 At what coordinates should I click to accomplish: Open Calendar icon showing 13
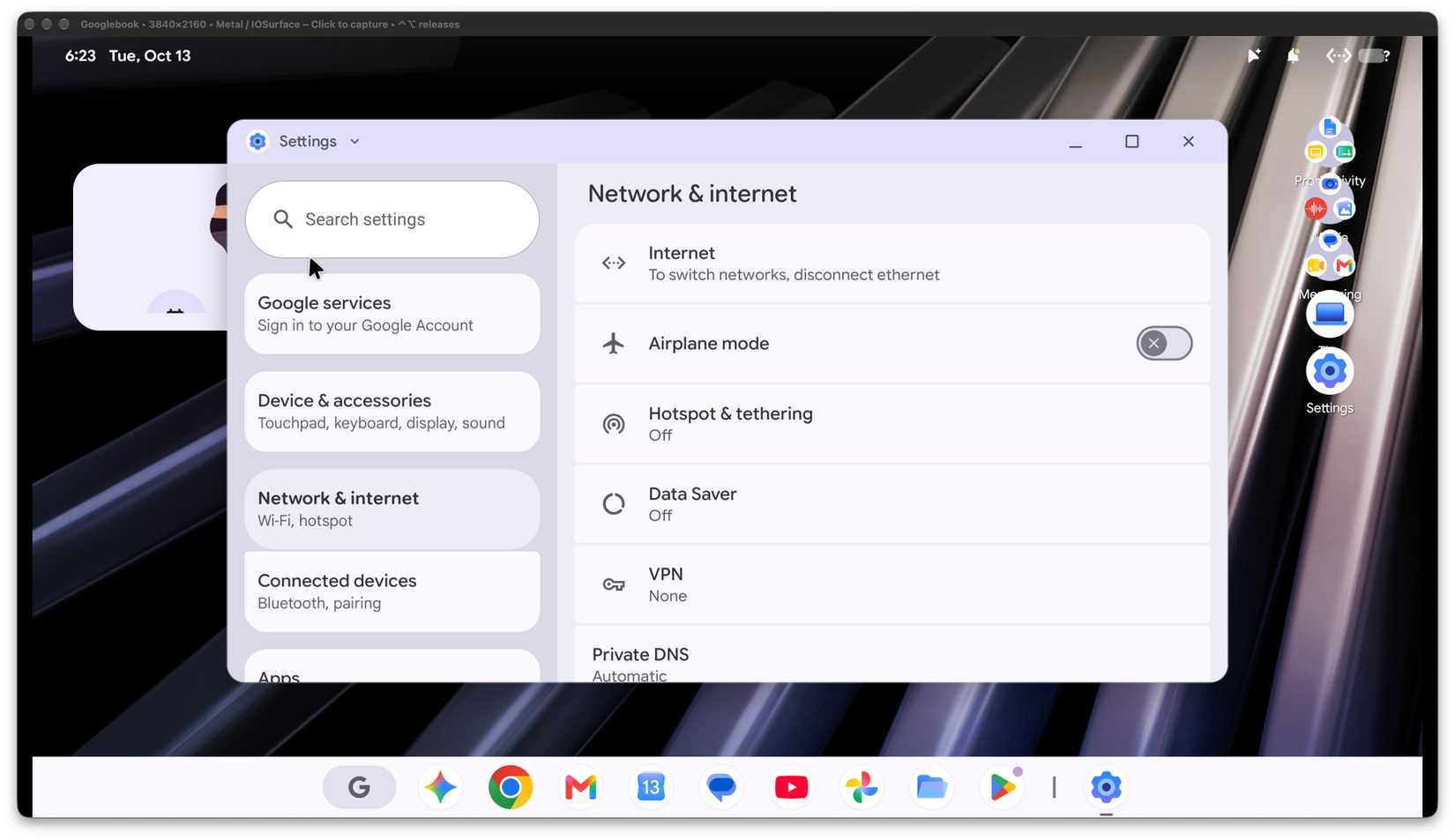point(651,787)
